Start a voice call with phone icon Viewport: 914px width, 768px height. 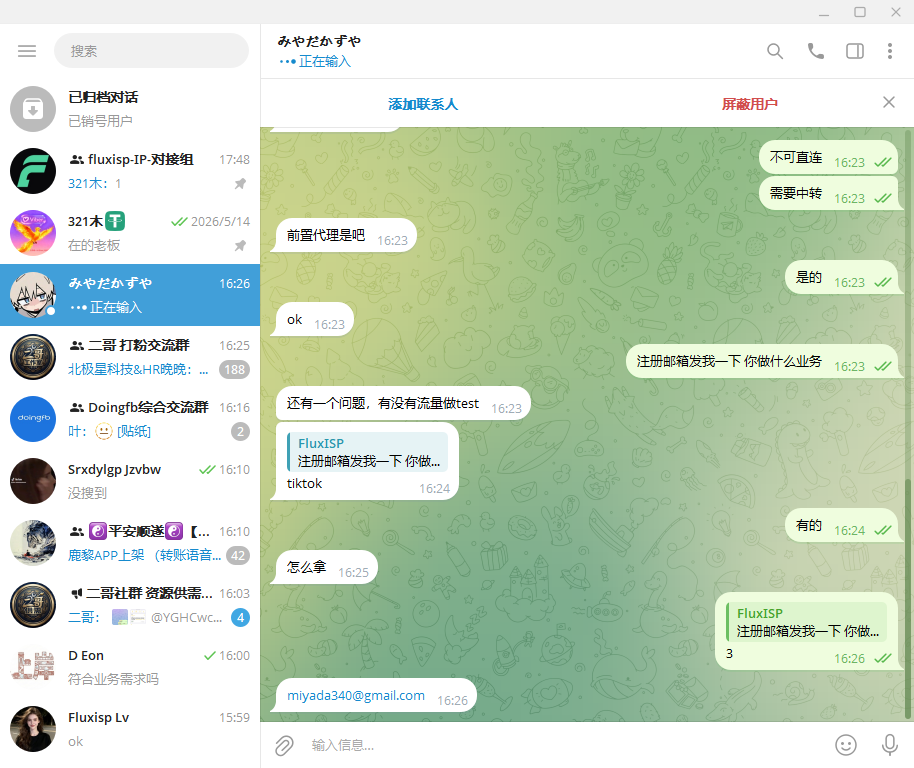[x=815, y=51]
